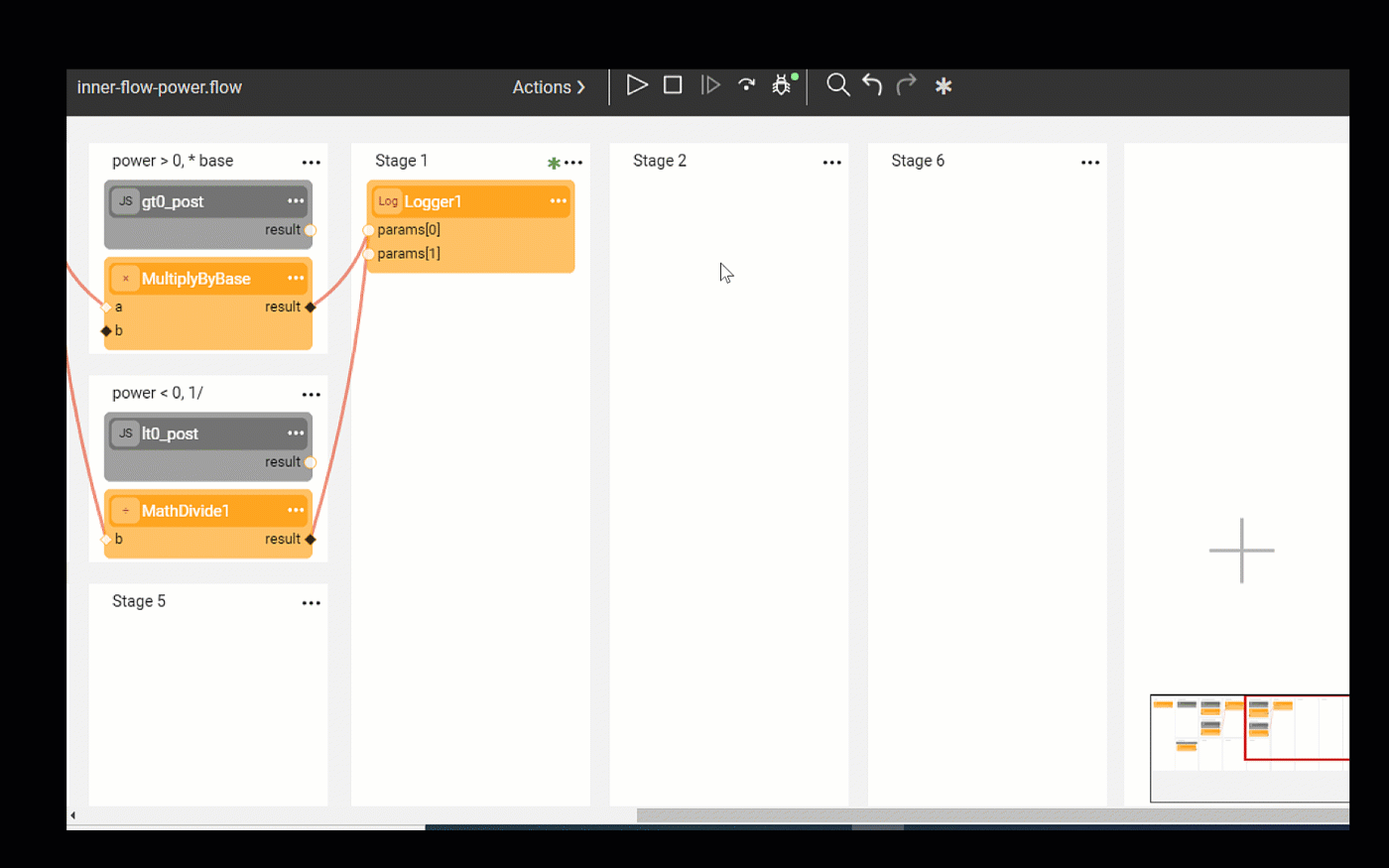The height and width of the screenshot is (868, 1389).
Task: Select the inner-flow-power.flow title
Action: (159, 87)
